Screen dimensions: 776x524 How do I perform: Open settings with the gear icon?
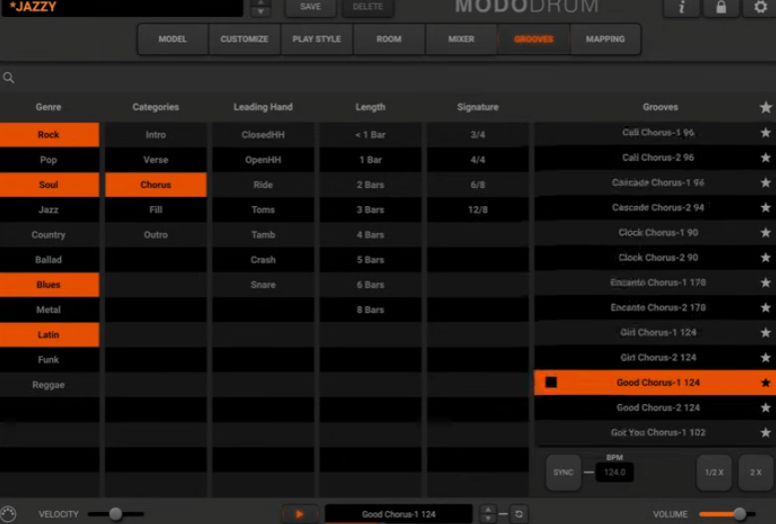pyautogui.click(x=760, y=8)
